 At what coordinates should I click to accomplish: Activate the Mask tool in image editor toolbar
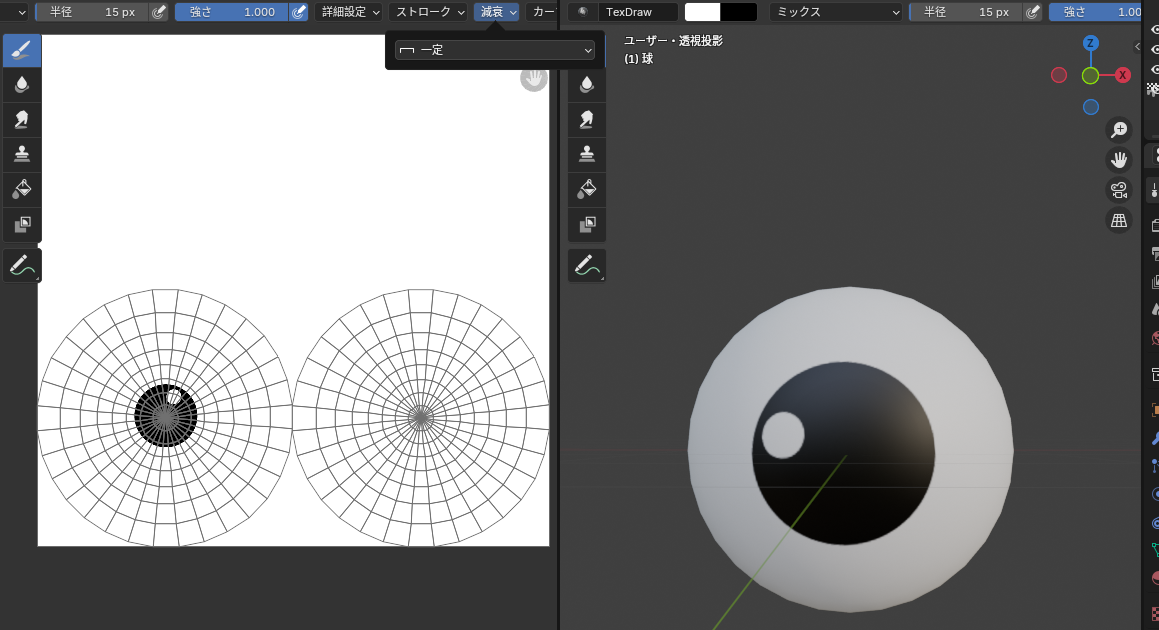point(21,223)
